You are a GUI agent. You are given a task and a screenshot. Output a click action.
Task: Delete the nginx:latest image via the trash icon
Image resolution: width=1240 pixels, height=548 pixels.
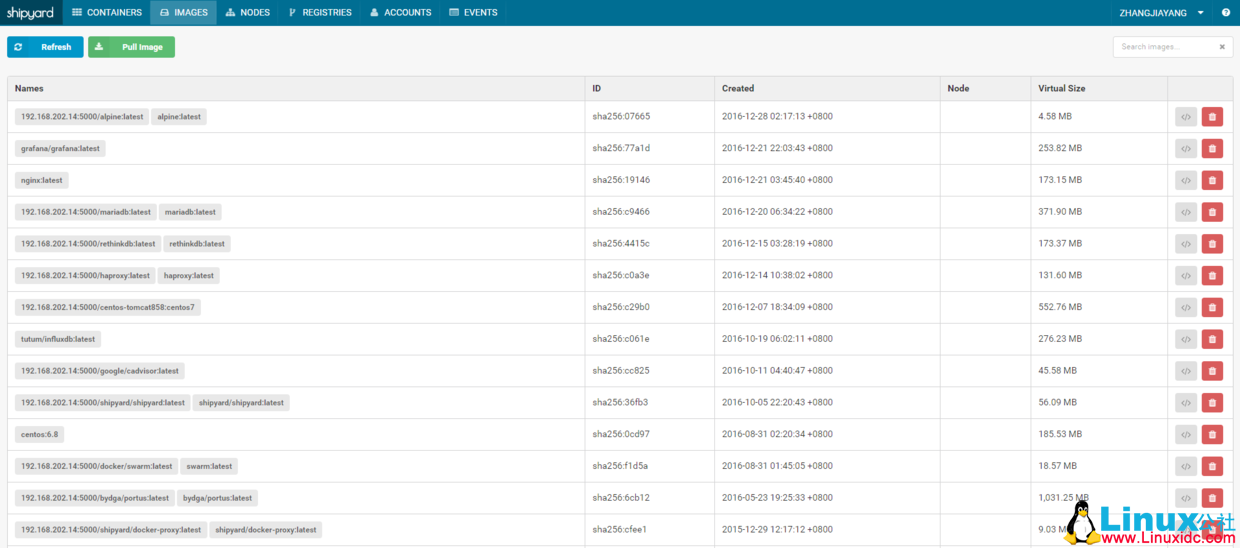(1212, 181)
